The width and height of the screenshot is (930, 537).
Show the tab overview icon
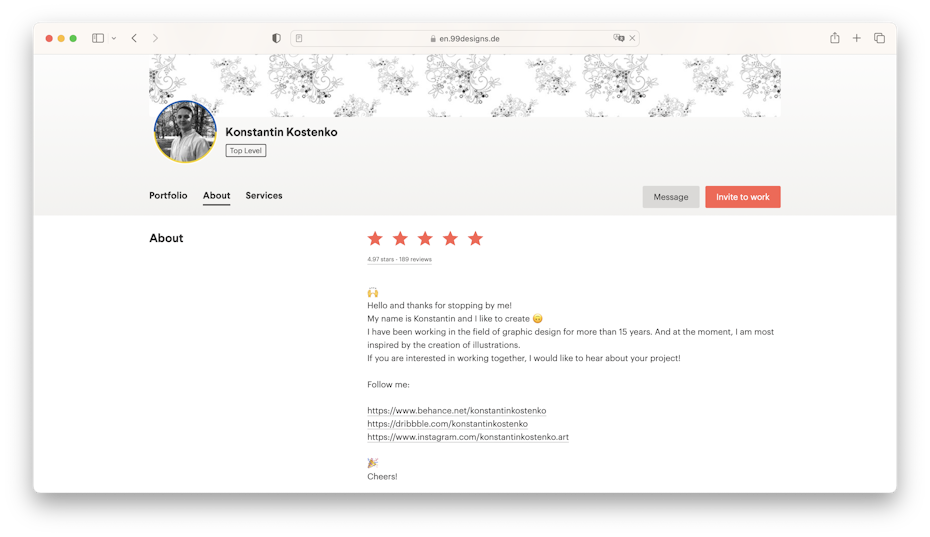pyautogui.click(x=880, y=38)
